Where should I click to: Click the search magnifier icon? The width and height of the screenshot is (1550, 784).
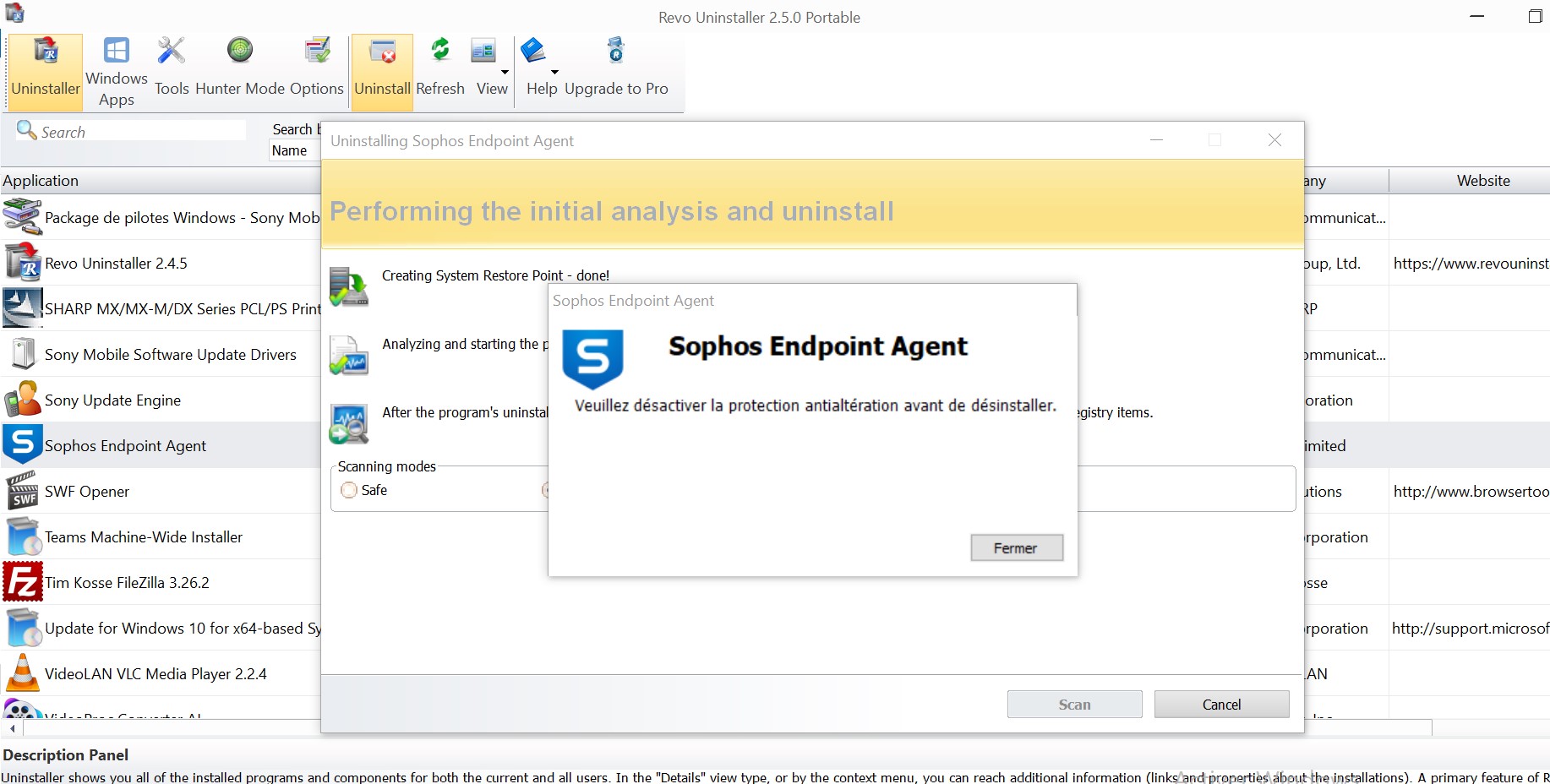(x=27, y=130)
